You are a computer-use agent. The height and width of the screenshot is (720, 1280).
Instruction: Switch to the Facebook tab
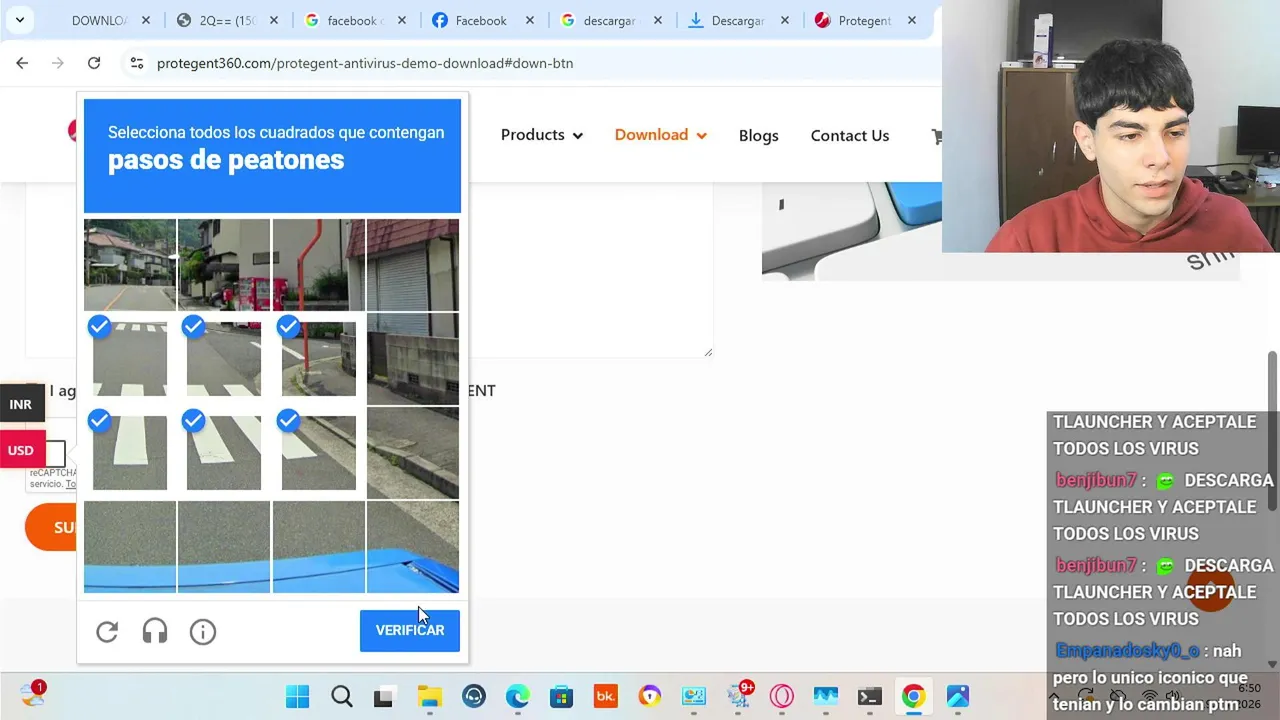tap(482, 20)
